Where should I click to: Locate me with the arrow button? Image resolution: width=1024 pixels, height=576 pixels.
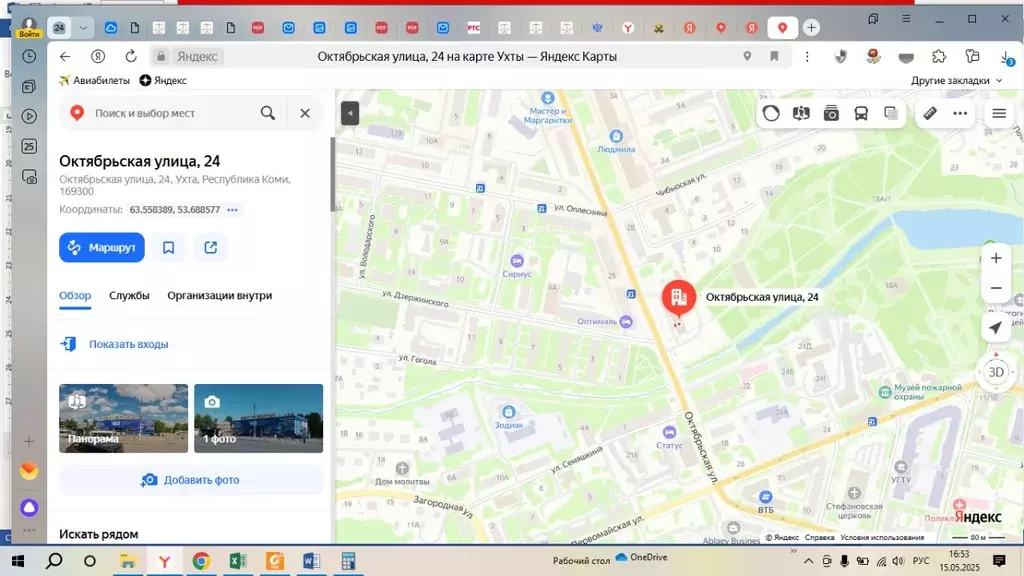point(996,327)
